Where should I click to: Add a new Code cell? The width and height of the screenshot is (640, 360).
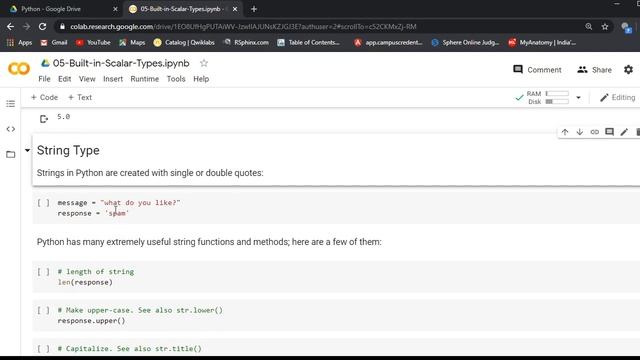coord(44,97)
